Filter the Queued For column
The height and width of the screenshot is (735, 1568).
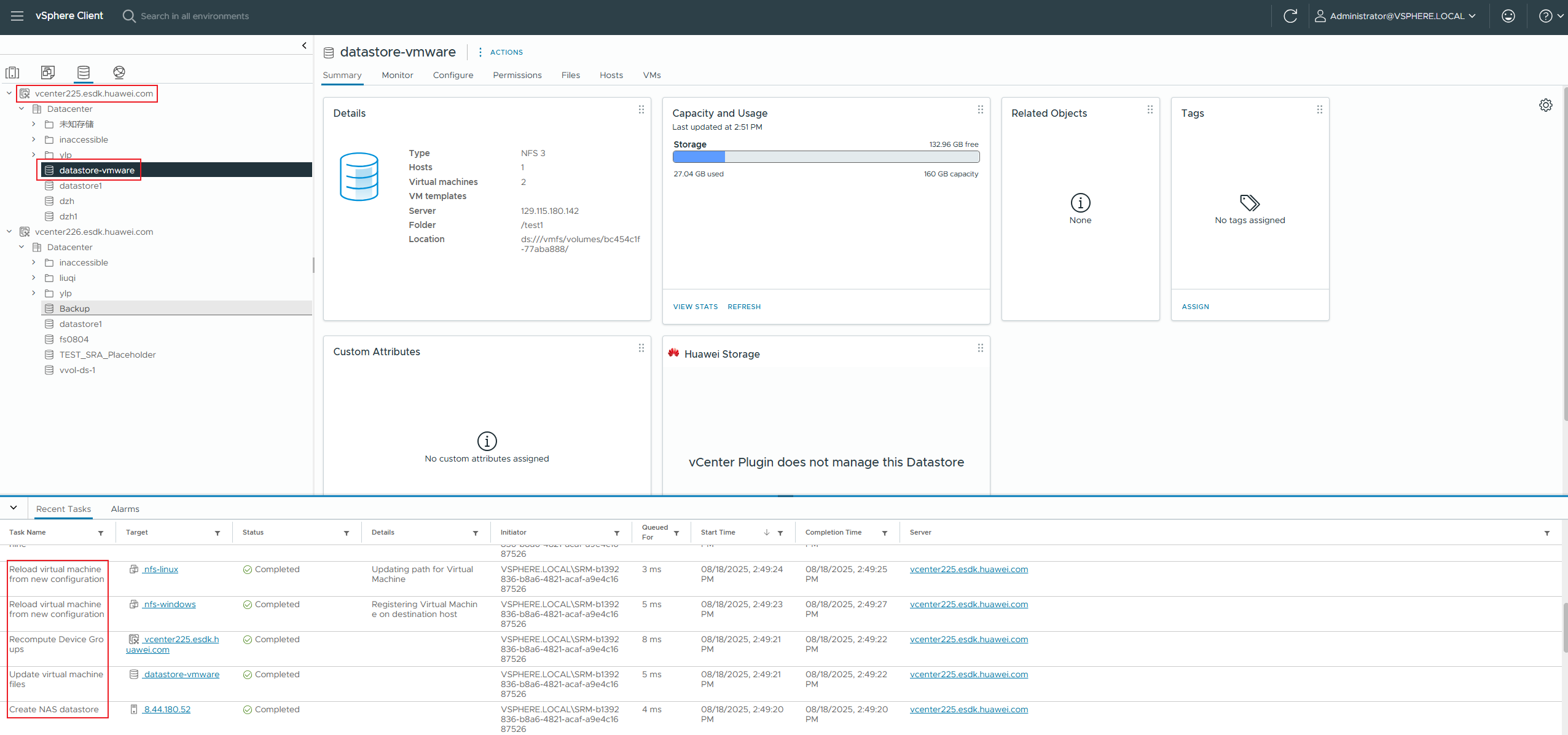(x=676, y=533)
